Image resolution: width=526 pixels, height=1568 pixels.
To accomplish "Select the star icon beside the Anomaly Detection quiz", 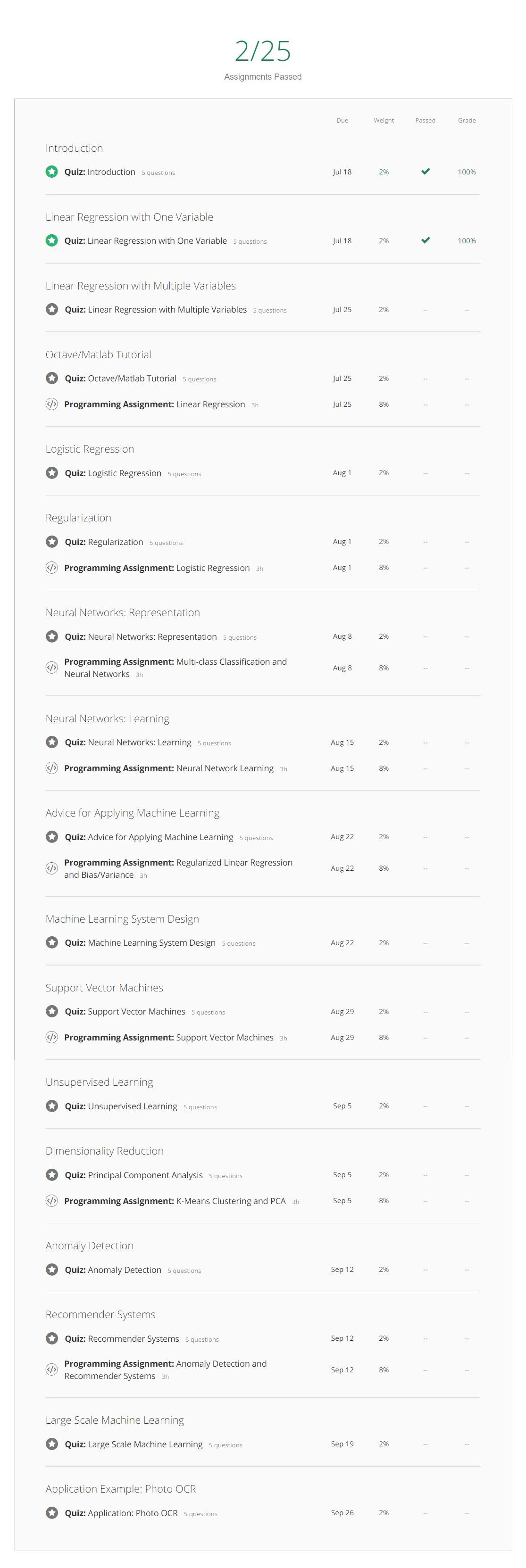I will click(52, 1269).
